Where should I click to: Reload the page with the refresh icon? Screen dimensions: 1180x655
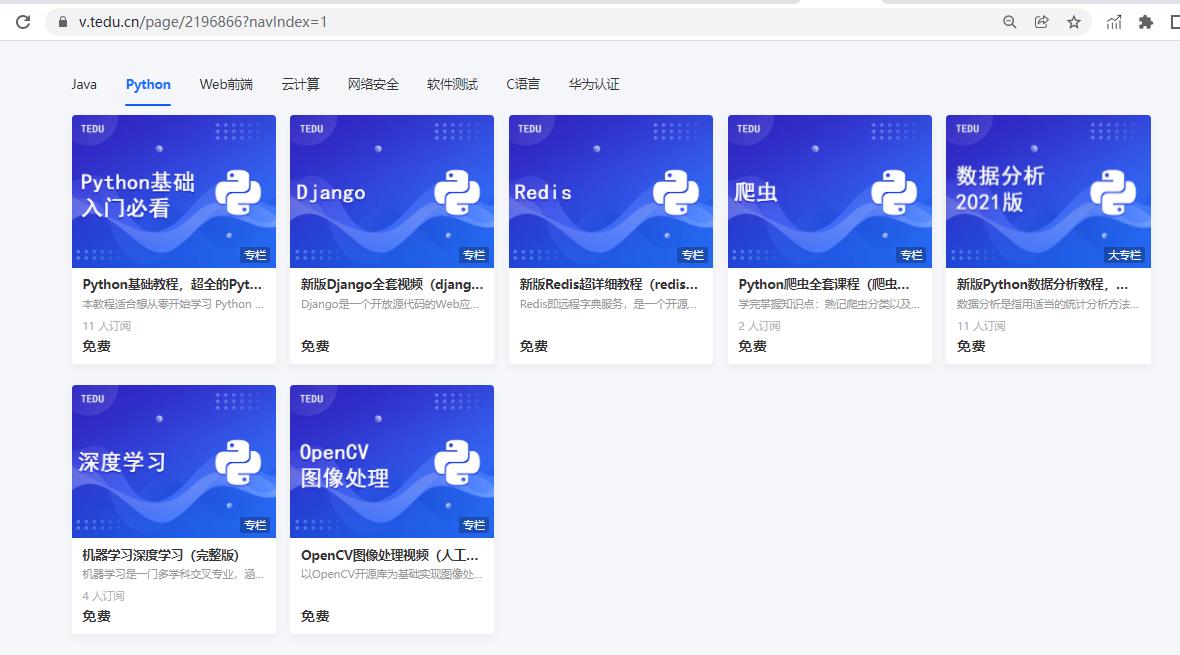coord(23,22)
